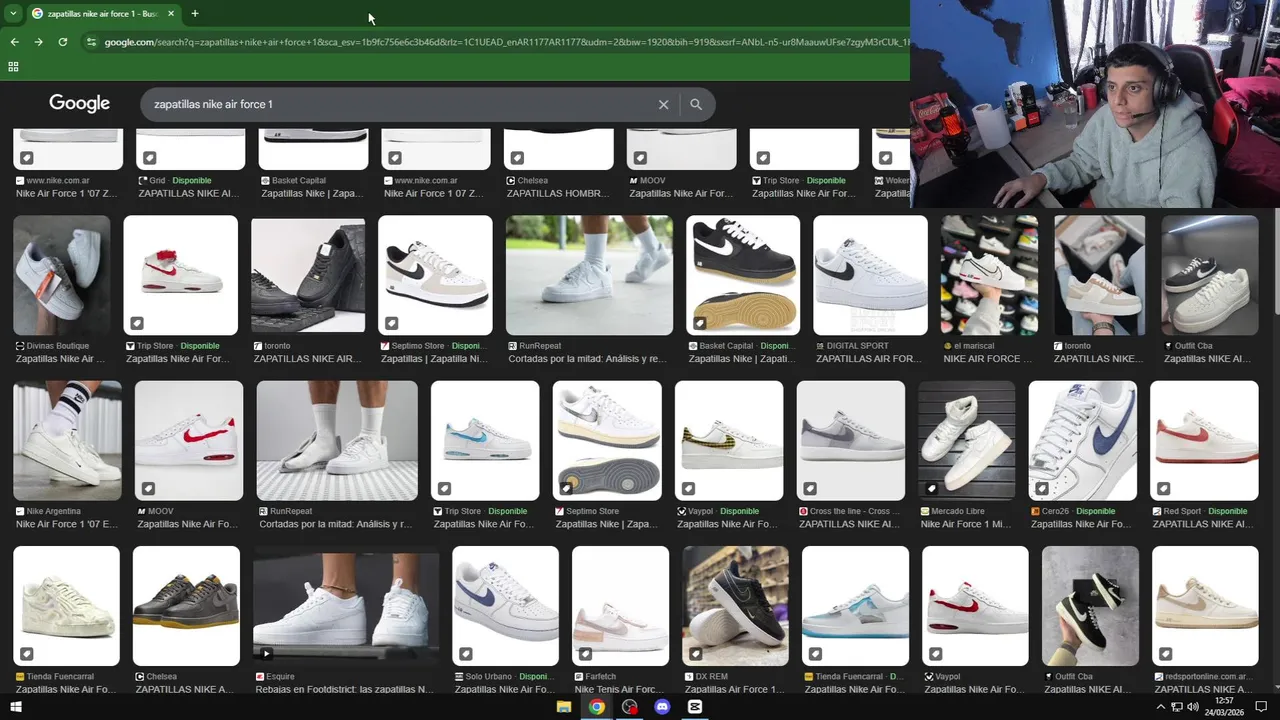Close the zapatillas nike air force 1 tab

click(x=171, y=13)
